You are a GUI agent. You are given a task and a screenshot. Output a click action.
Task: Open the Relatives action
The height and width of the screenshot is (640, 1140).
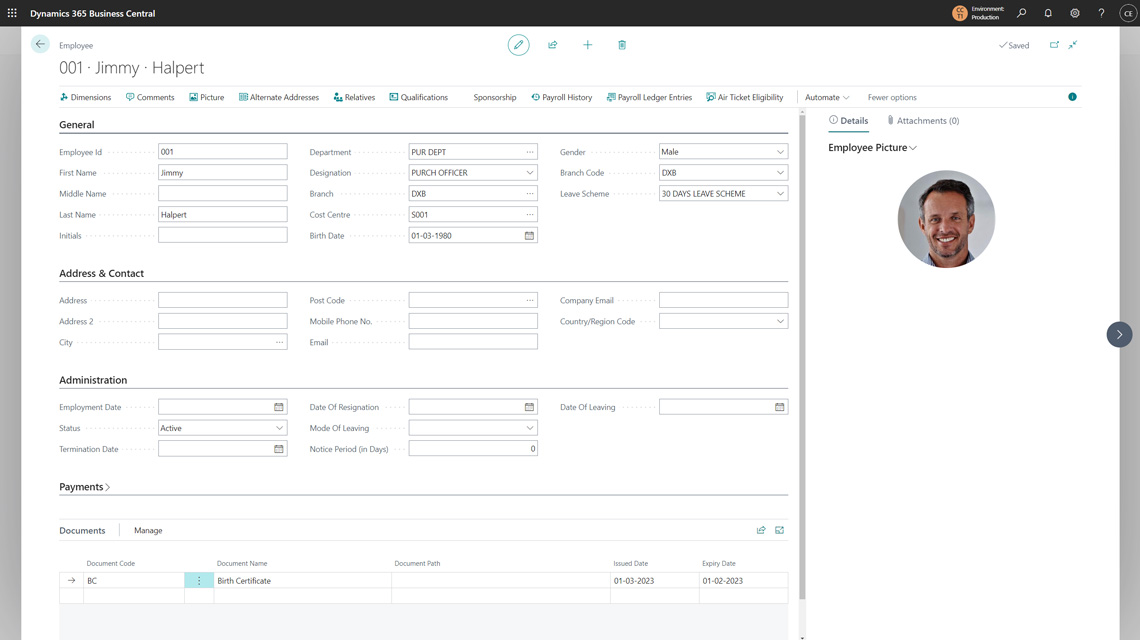coord(354,97)
